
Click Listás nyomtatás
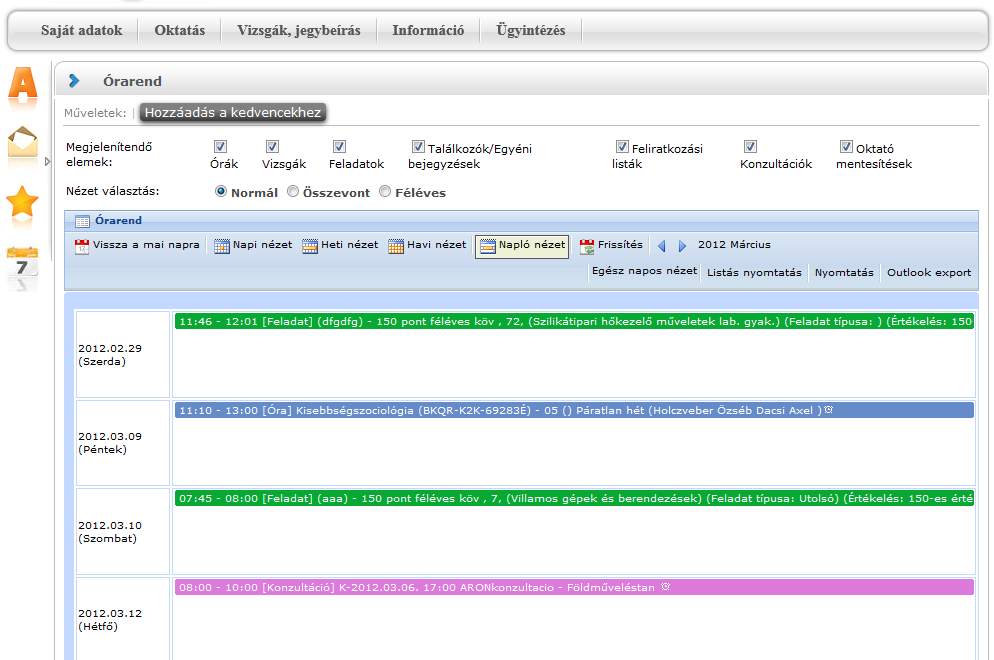754,273
